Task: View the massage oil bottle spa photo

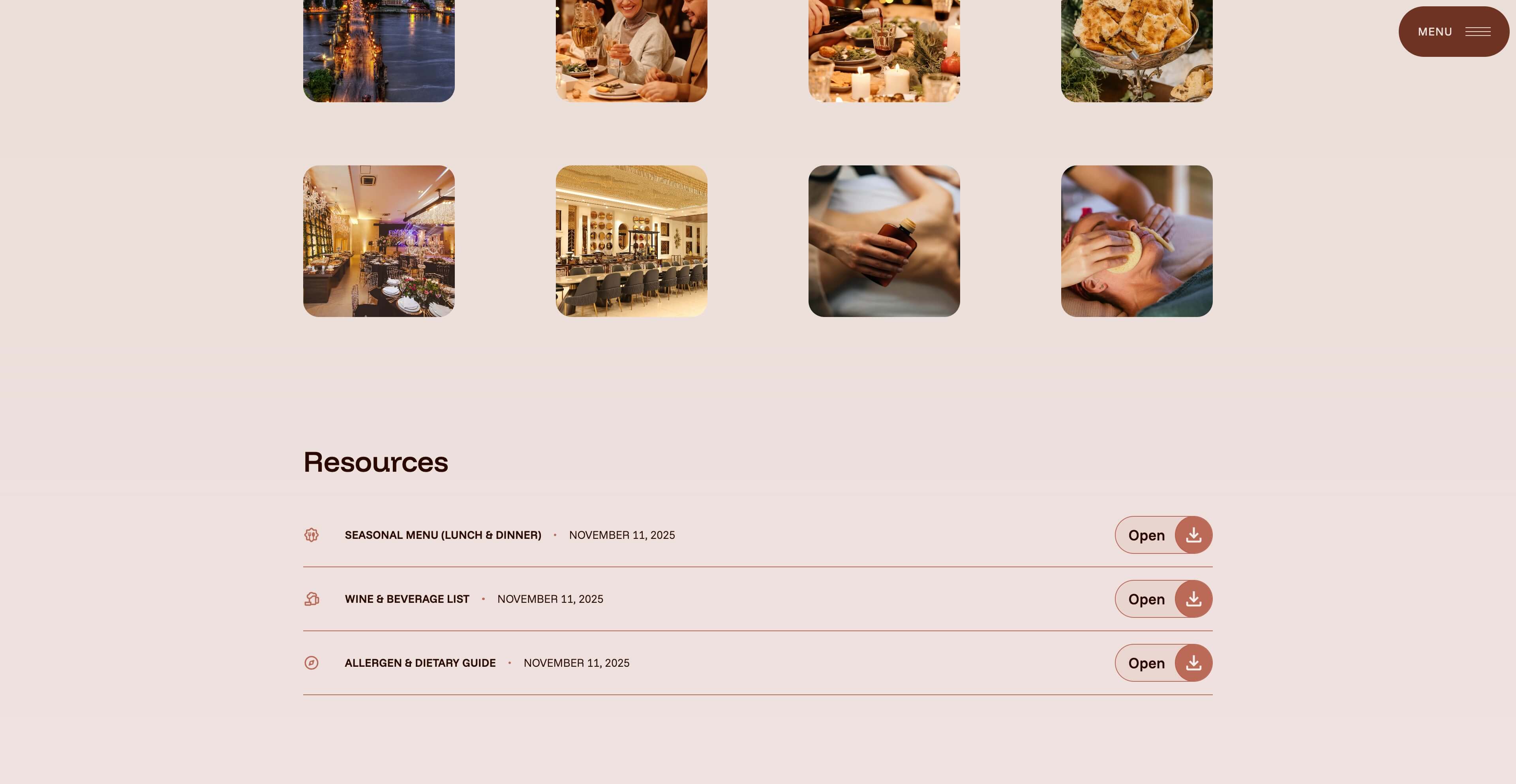Action: (884, 241)
